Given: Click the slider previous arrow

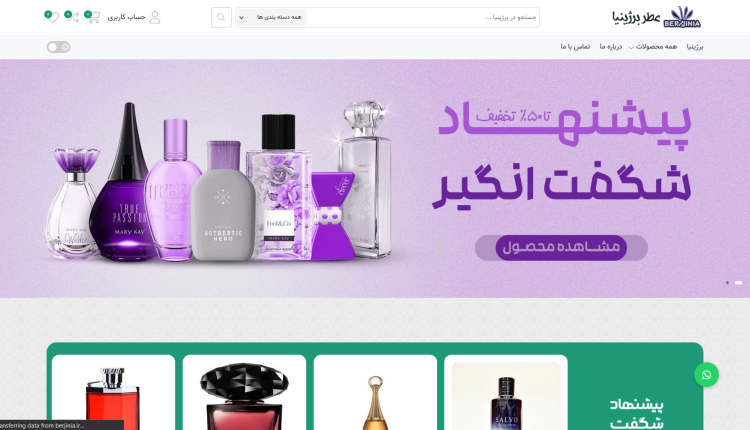Looking at the screenshot, I should [x=439, y=246].
